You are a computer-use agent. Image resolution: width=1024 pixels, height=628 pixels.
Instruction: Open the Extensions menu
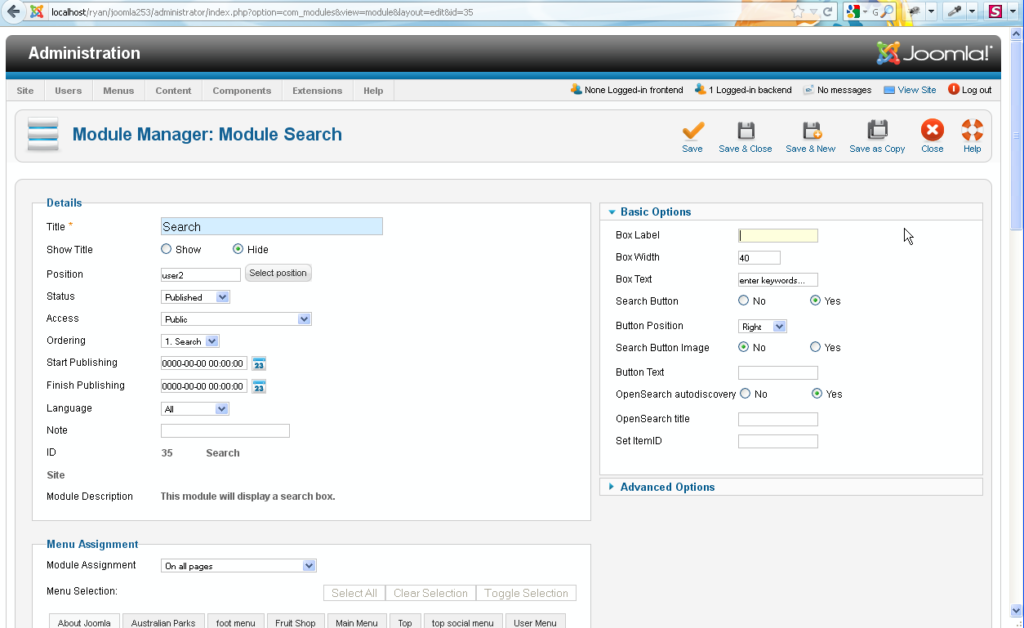[317, 91]
